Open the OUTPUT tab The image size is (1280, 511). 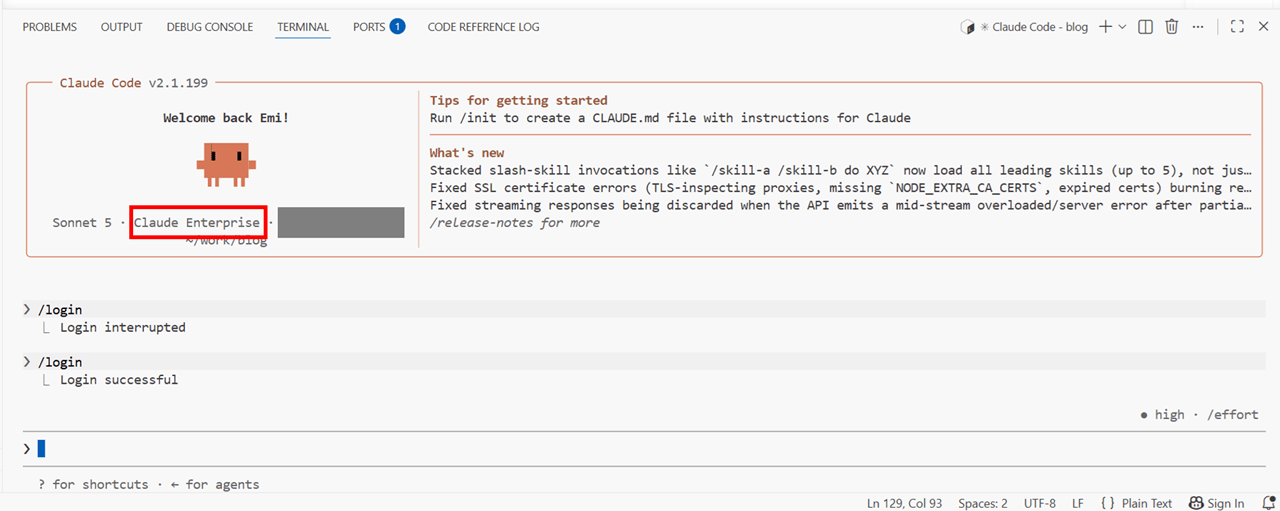[x=122, y=27]
